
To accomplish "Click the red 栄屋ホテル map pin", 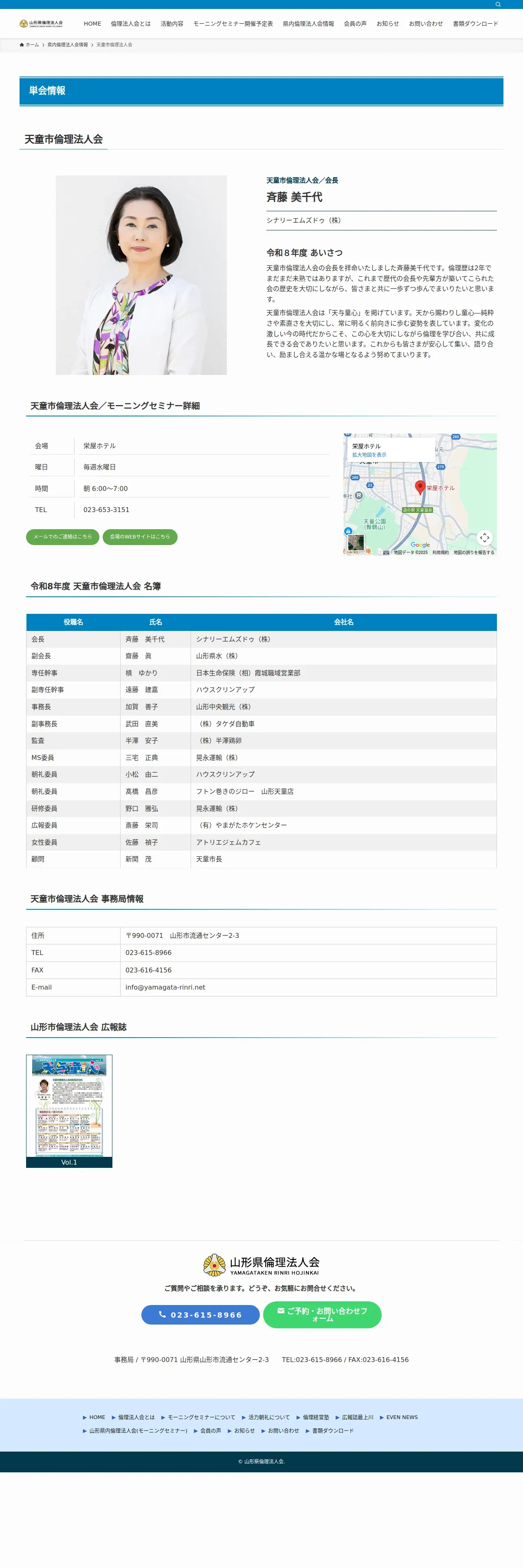I will click(420, 487).
